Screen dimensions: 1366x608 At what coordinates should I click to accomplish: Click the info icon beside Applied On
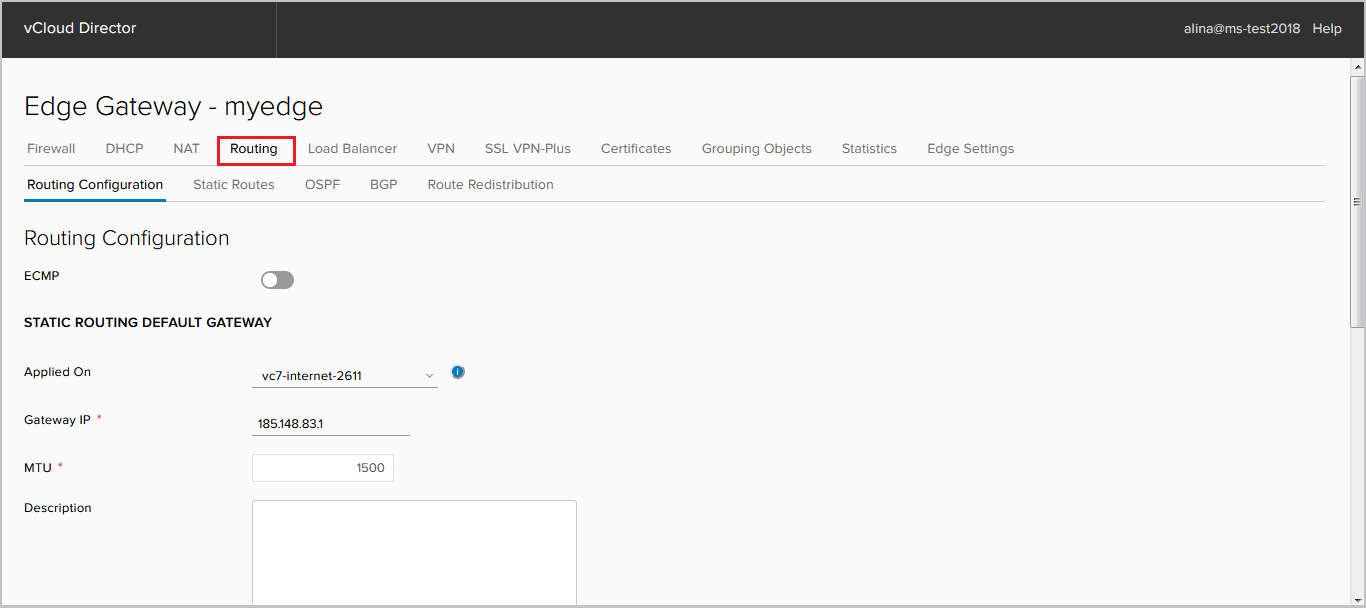(x=458, y=372)
